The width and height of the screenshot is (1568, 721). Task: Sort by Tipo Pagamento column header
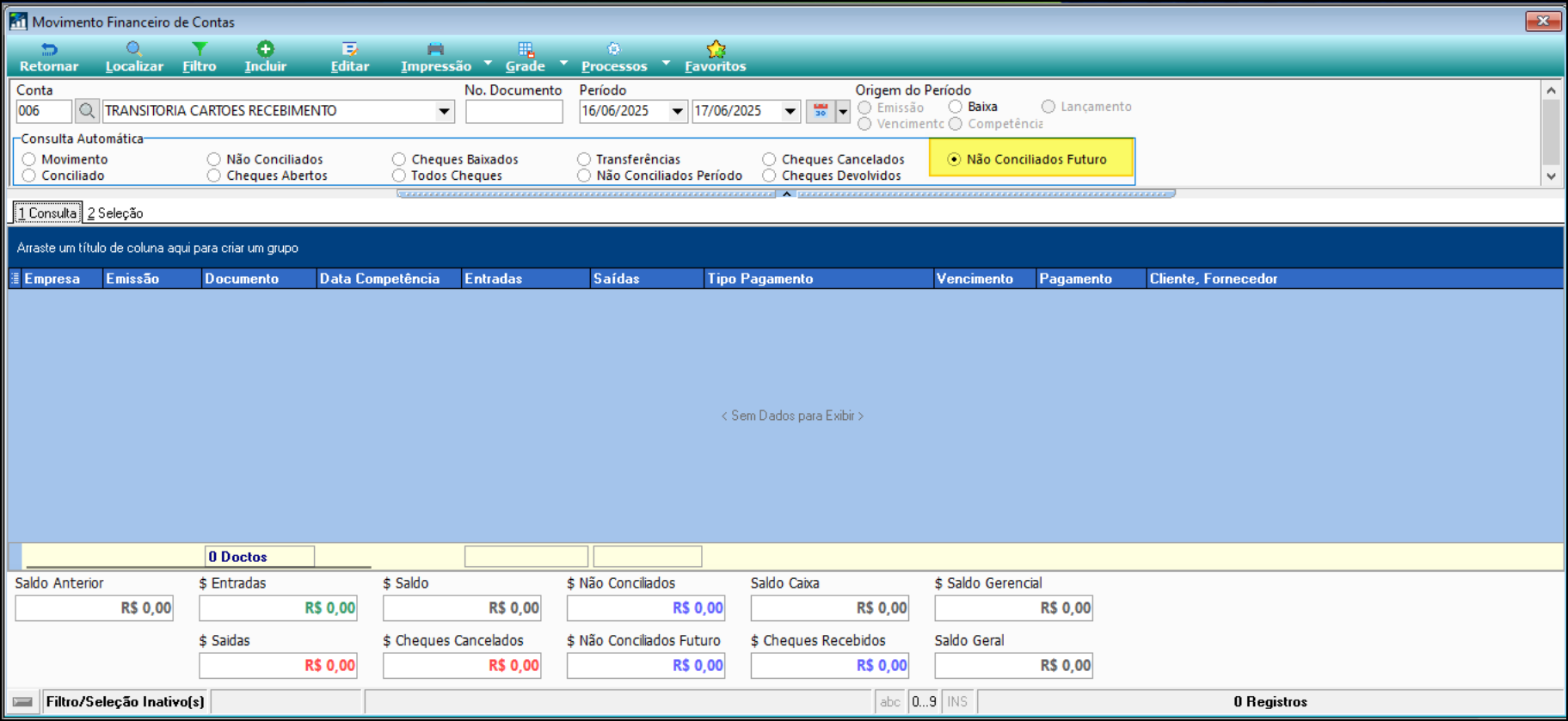[819, 279]
